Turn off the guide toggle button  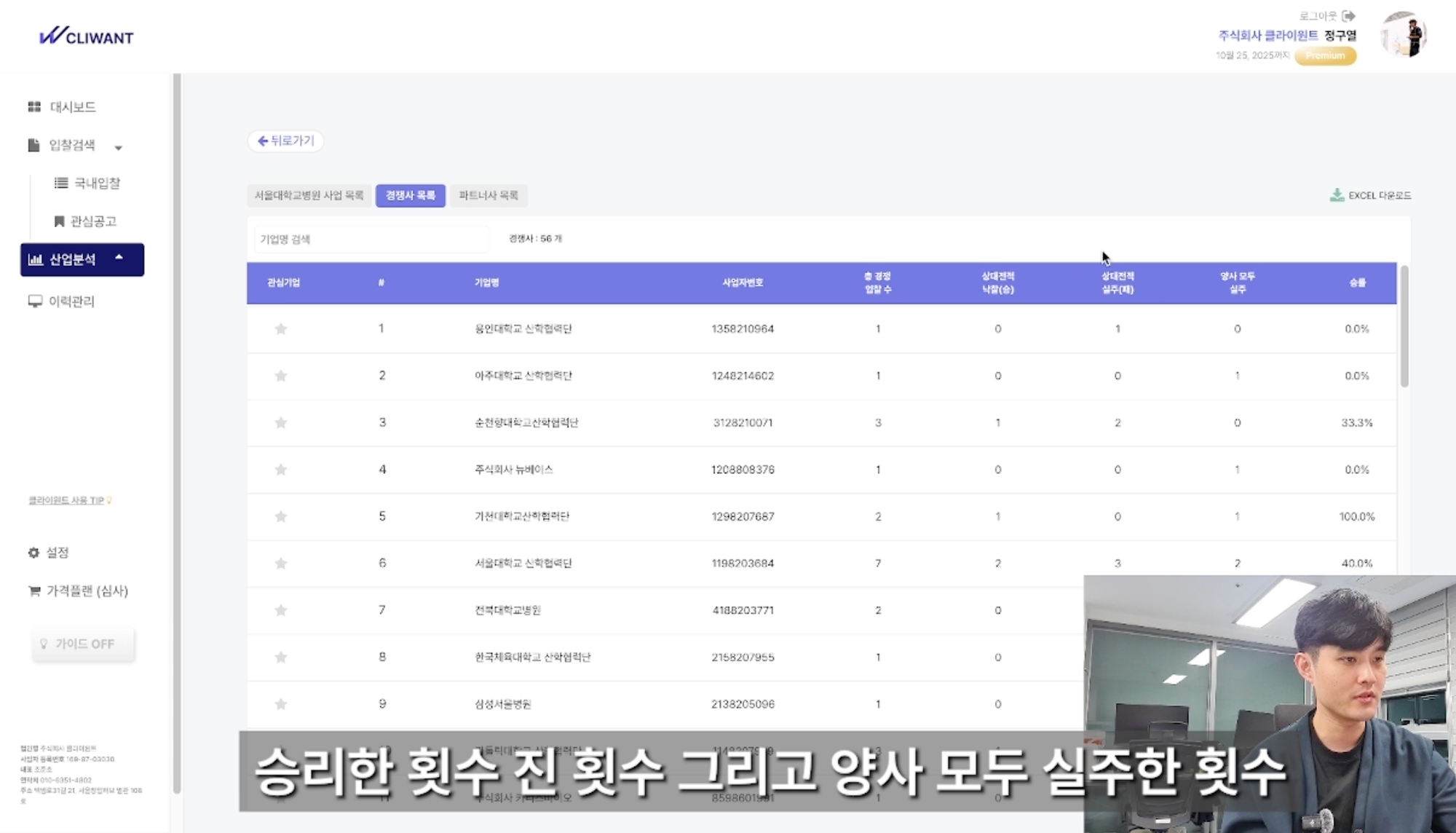click(83, 644)
